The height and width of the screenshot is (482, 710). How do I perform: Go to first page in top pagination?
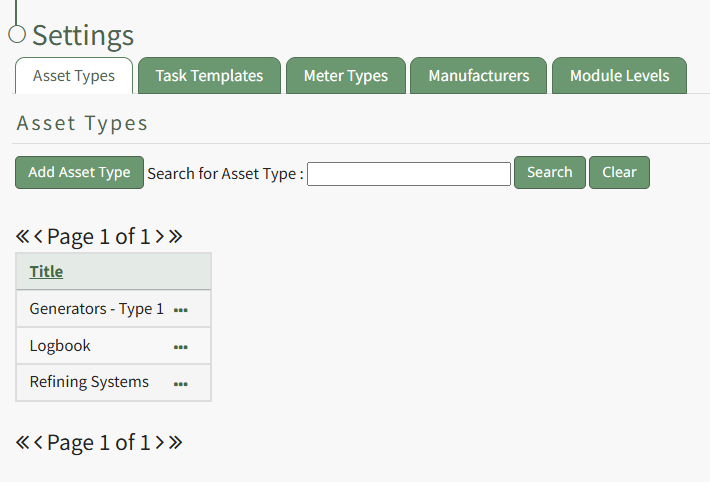[22, 237]
